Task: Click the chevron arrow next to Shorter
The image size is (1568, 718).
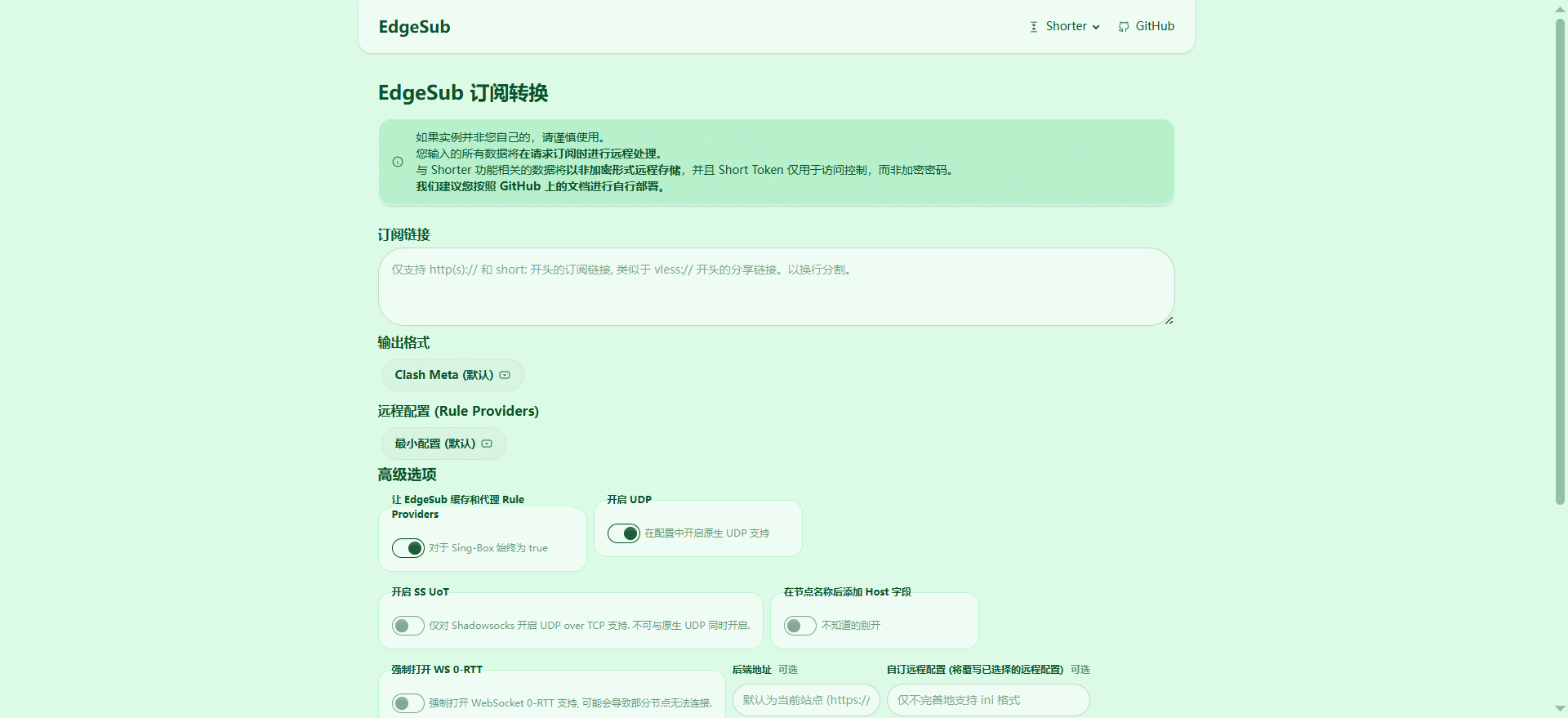Action: 1096,27
